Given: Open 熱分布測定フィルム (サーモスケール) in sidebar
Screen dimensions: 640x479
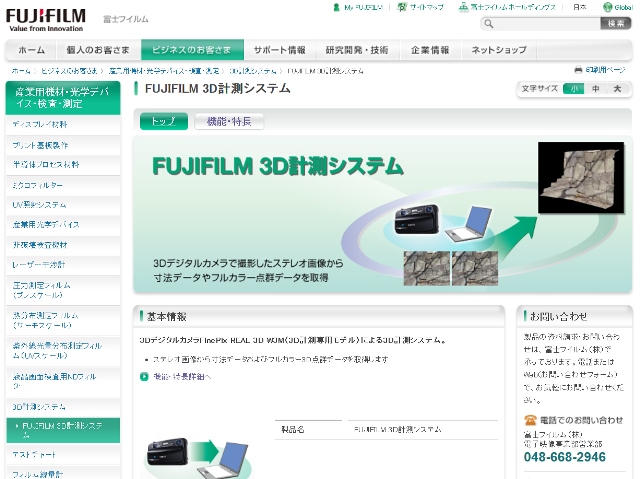Looking at the screenshot, I should point(63,320).
